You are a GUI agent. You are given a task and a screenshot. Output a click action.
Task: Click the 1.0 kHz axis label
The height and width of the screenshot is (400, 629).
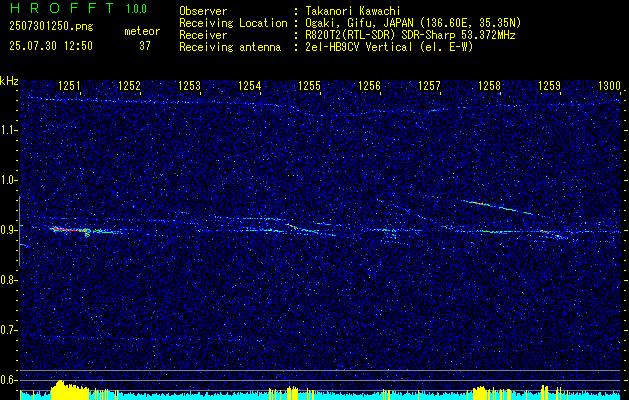coord(9,180)
